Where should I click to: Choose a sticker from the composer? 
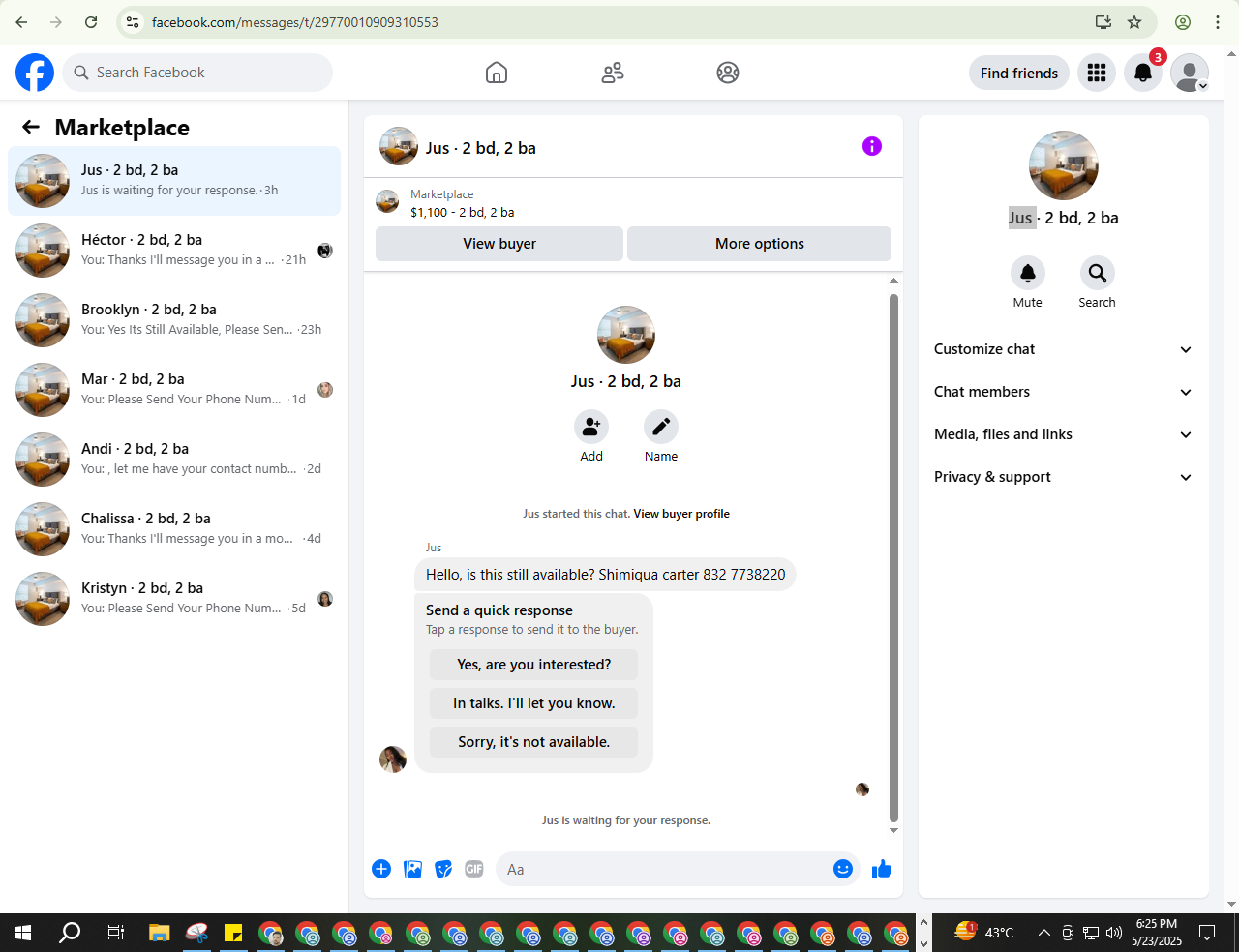pyautogui.click(x=443, y=869)
